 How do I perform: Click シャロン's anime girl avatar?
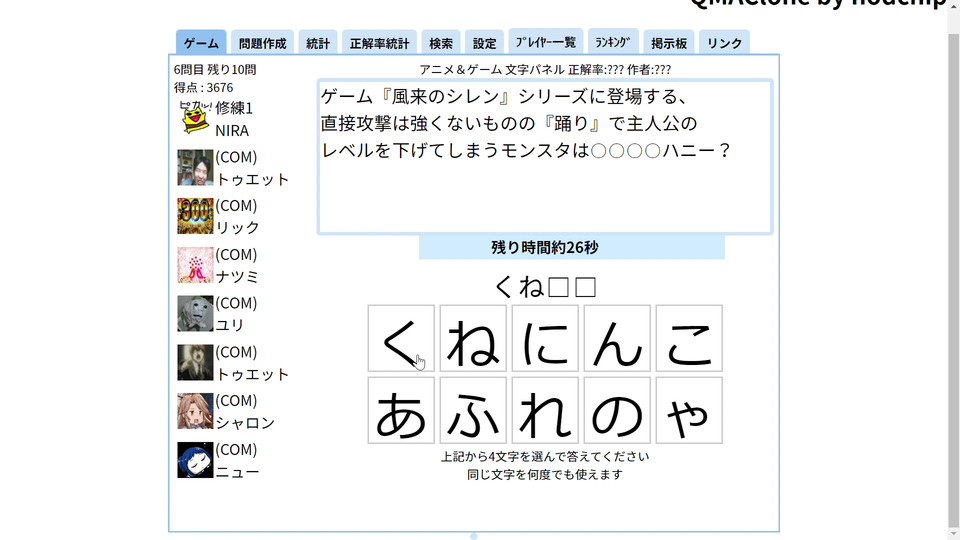coord(195,411)
